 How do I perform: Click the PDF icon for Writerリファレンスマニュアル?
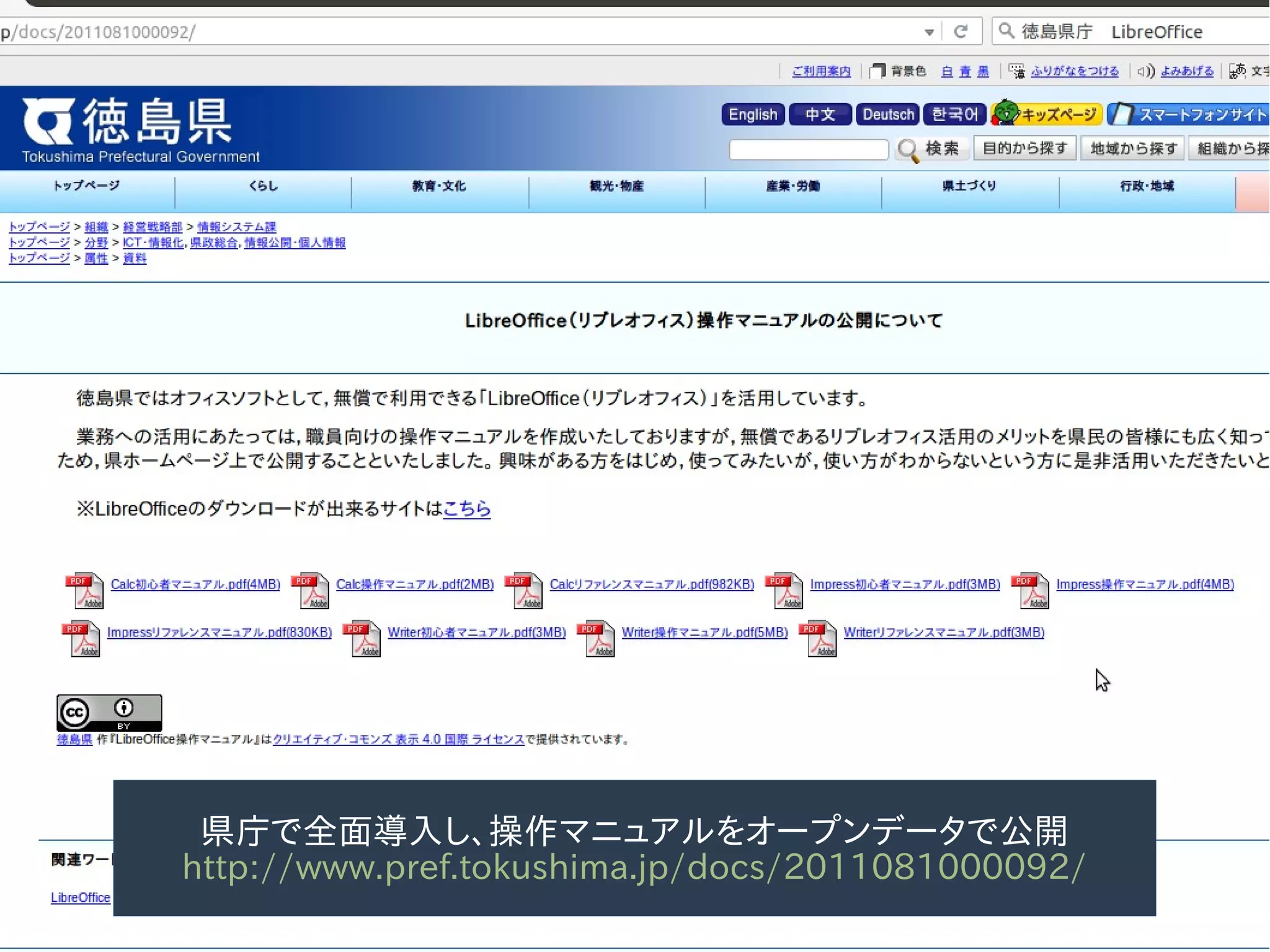click(x=819, y=638)
